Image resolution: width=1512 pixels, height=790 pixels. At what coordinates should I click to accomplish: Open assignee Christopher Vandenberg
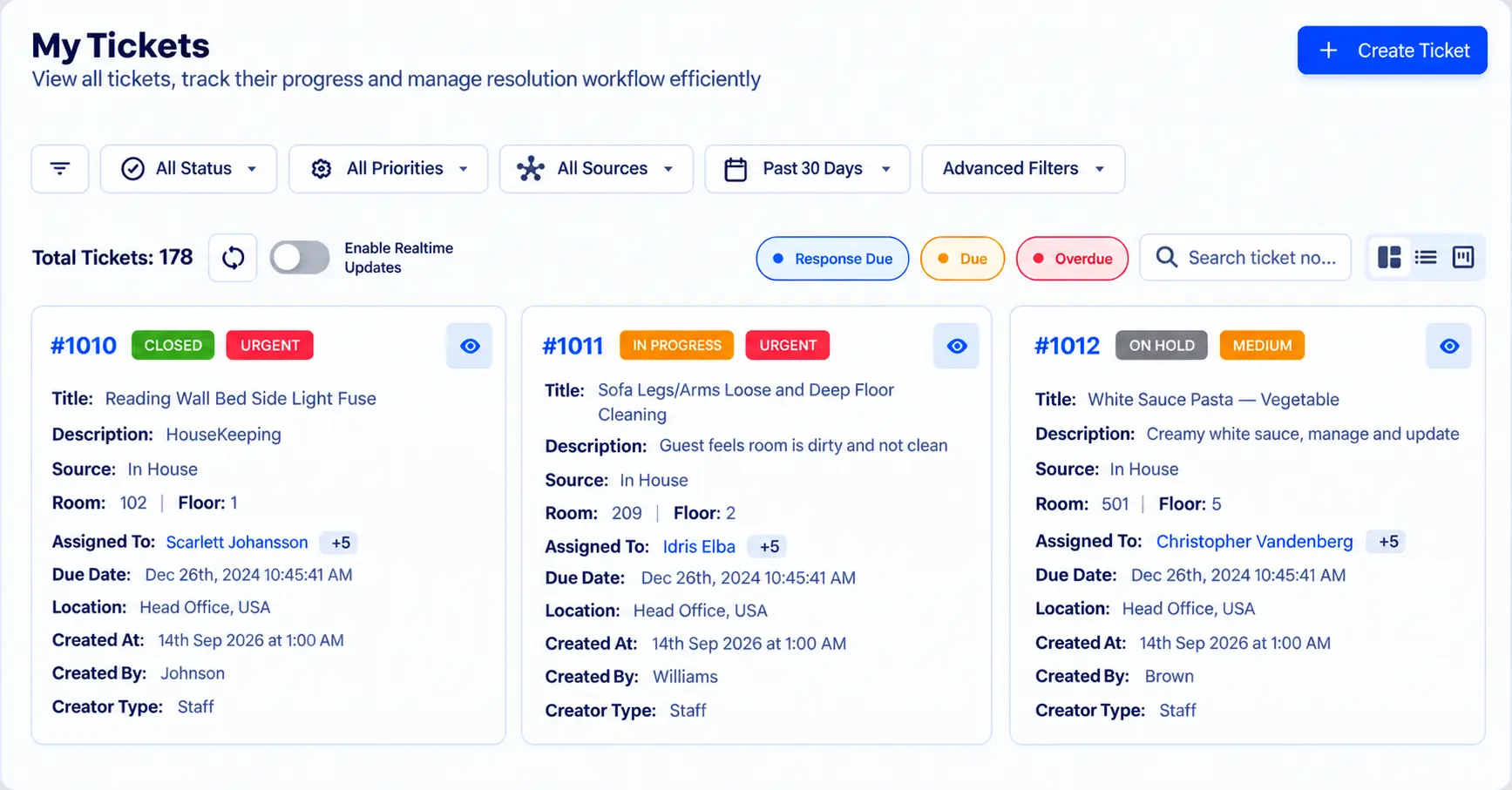click(1254, 541)
